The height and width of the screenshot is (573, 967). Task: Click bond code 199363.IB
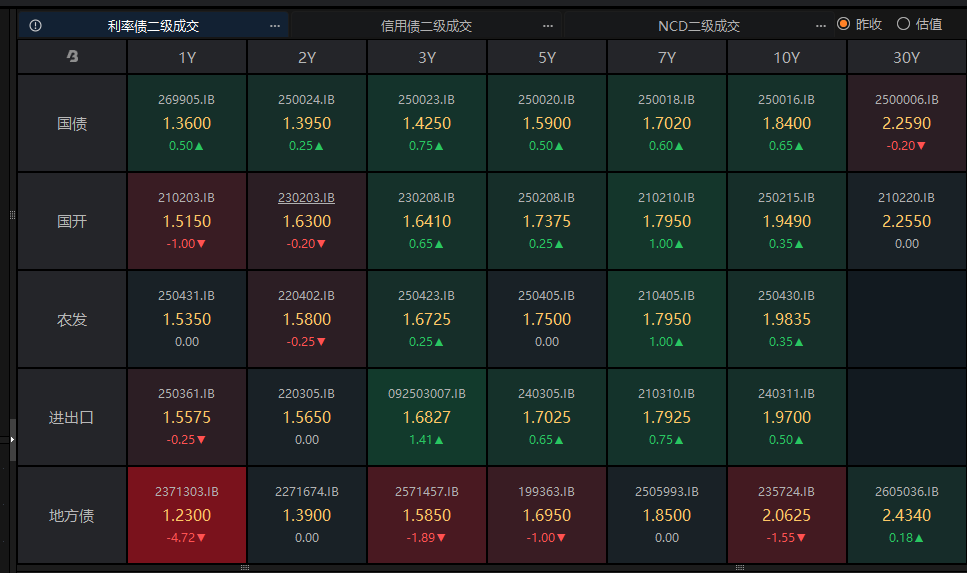(546, 492)
